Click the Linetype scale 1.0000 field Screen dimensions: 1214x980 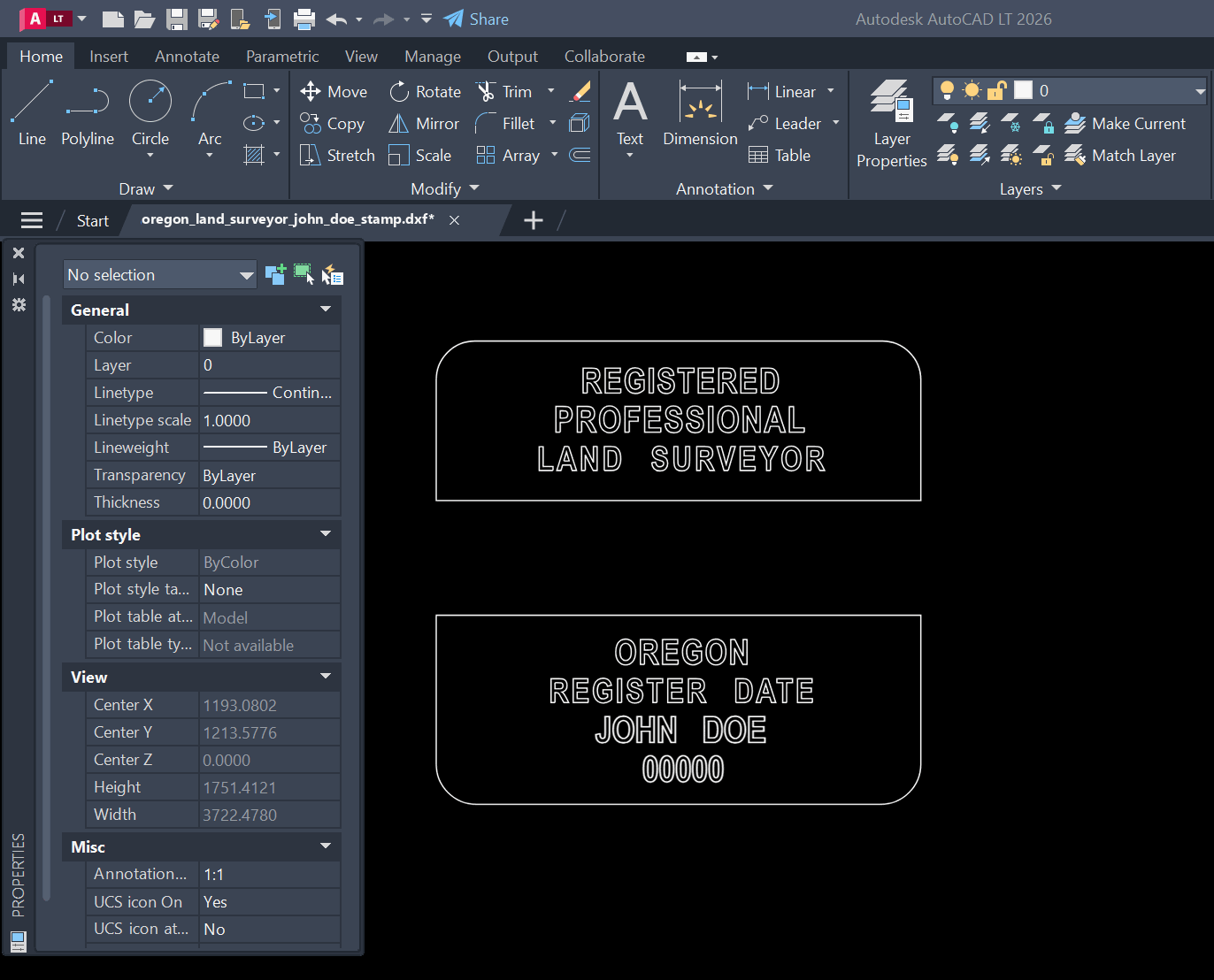[x=270, y=420]
